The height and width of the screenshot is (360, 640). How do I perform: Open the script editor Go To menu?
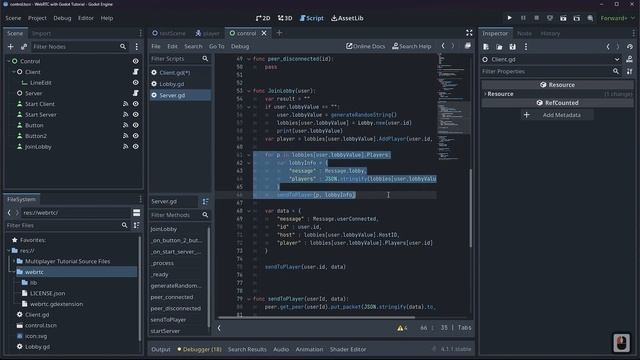pos(217,47)
